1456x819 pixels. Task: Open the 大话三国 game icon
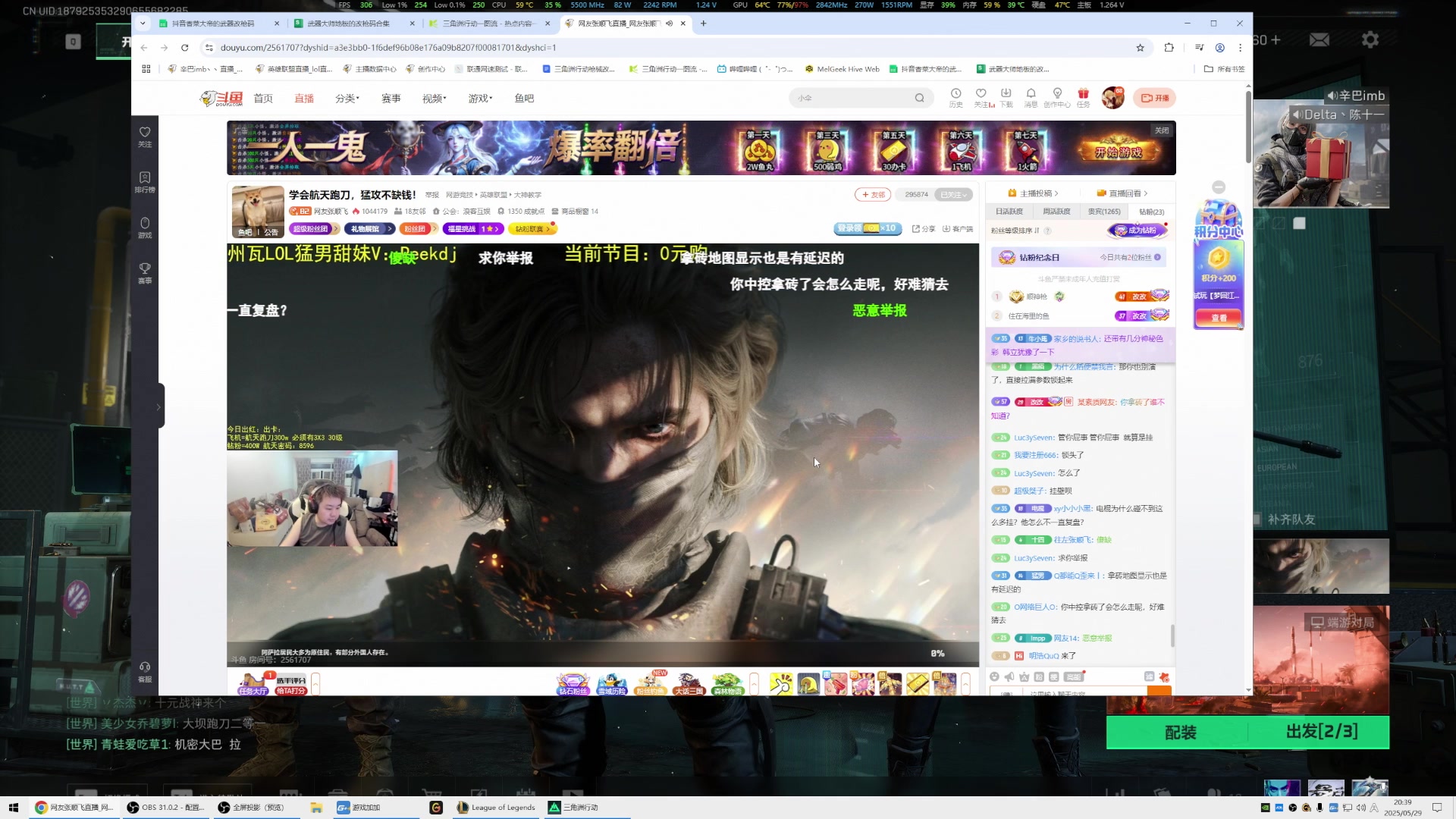(689, 683)
